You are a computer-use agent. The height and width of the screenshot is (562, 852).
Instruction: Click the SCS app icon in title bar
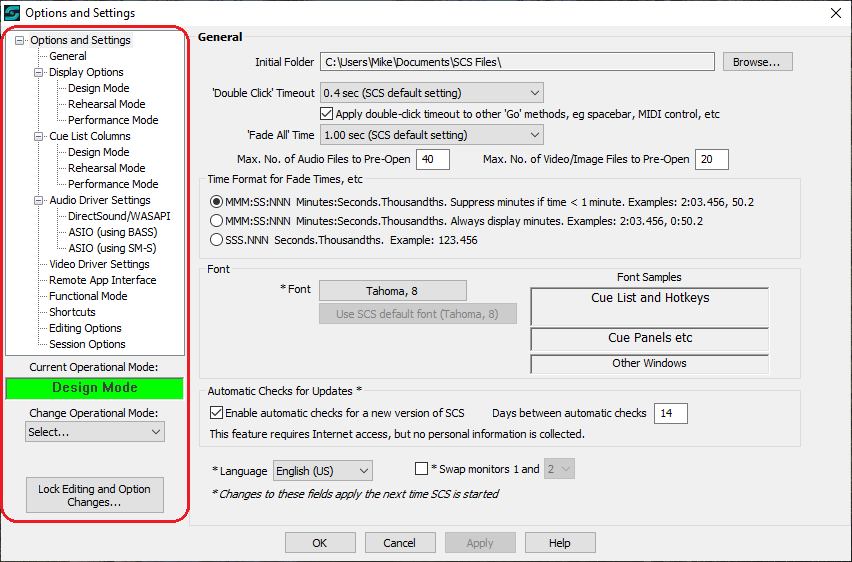[12, 13]
